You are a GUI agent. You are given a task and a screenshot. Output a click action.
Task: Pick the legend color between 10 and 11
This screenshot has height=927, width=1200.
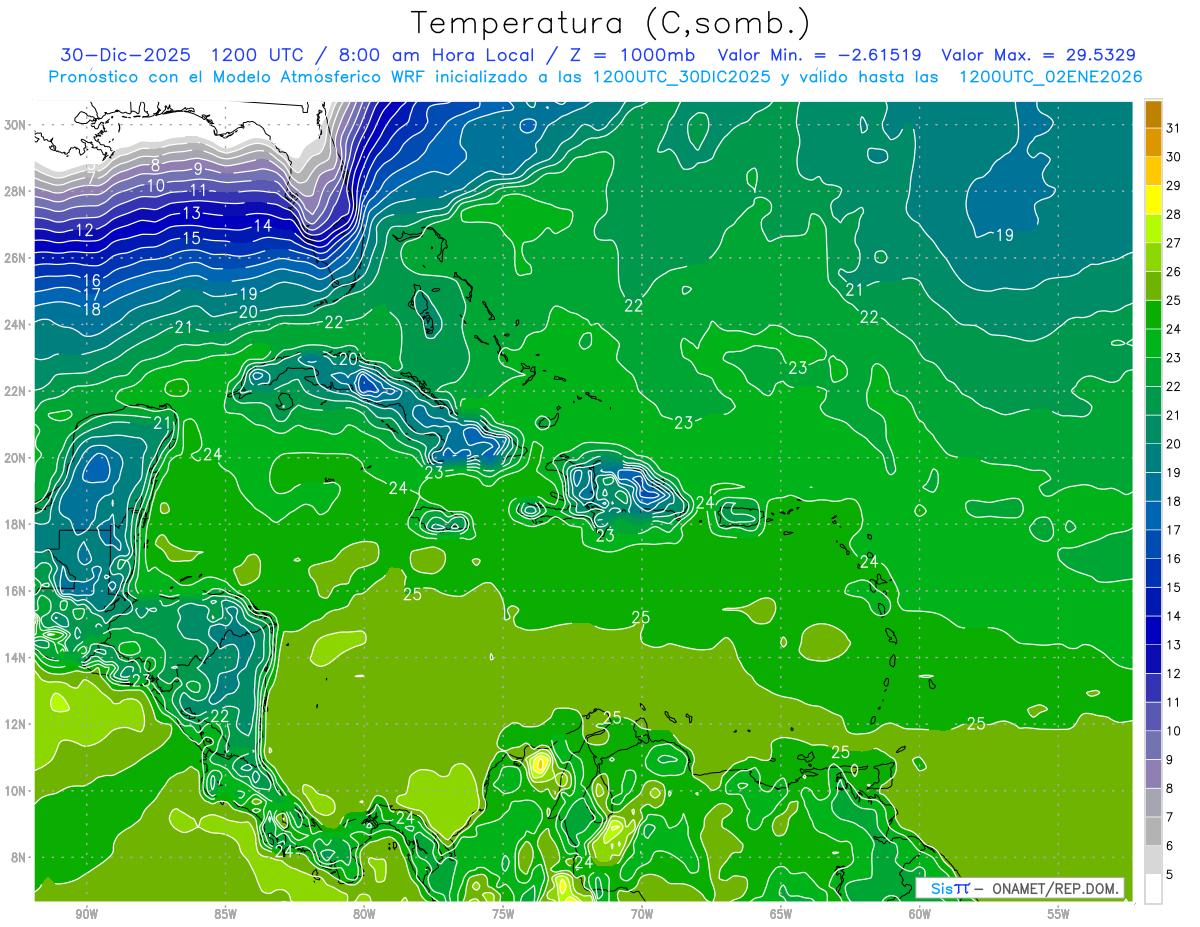click(x=1153, y=716)
